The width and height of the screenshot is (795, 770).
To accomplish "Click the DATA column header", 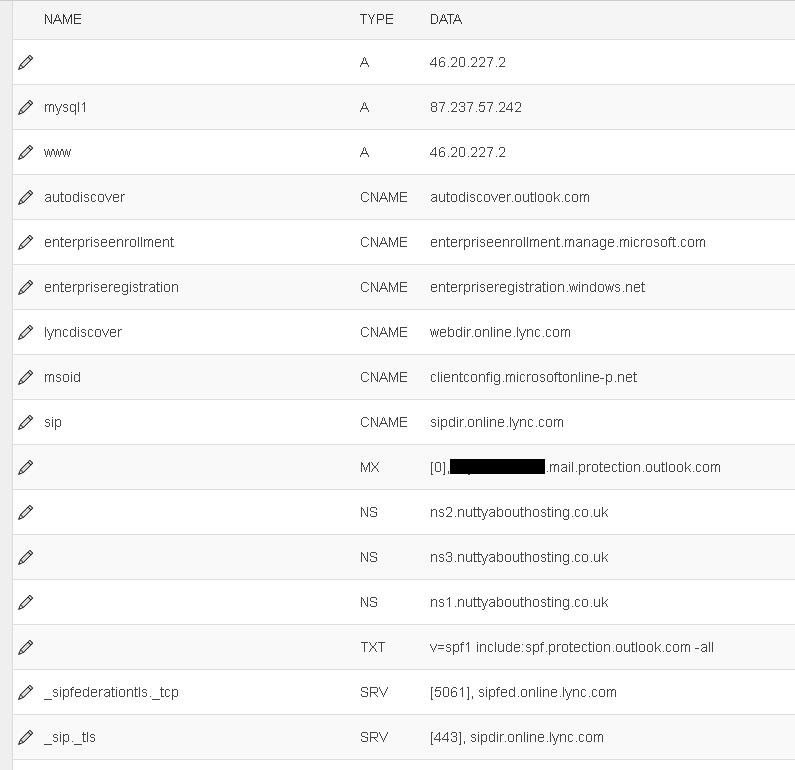I will tap(446, 19).
